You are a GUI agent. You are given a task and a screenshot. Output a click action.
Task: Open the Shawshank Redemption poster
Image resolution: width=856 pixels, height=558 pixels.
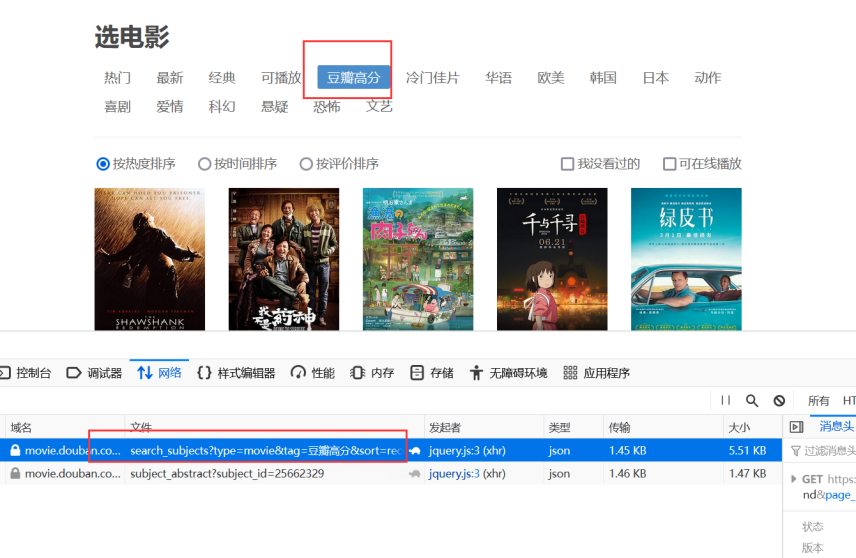(x=150, y=259)
